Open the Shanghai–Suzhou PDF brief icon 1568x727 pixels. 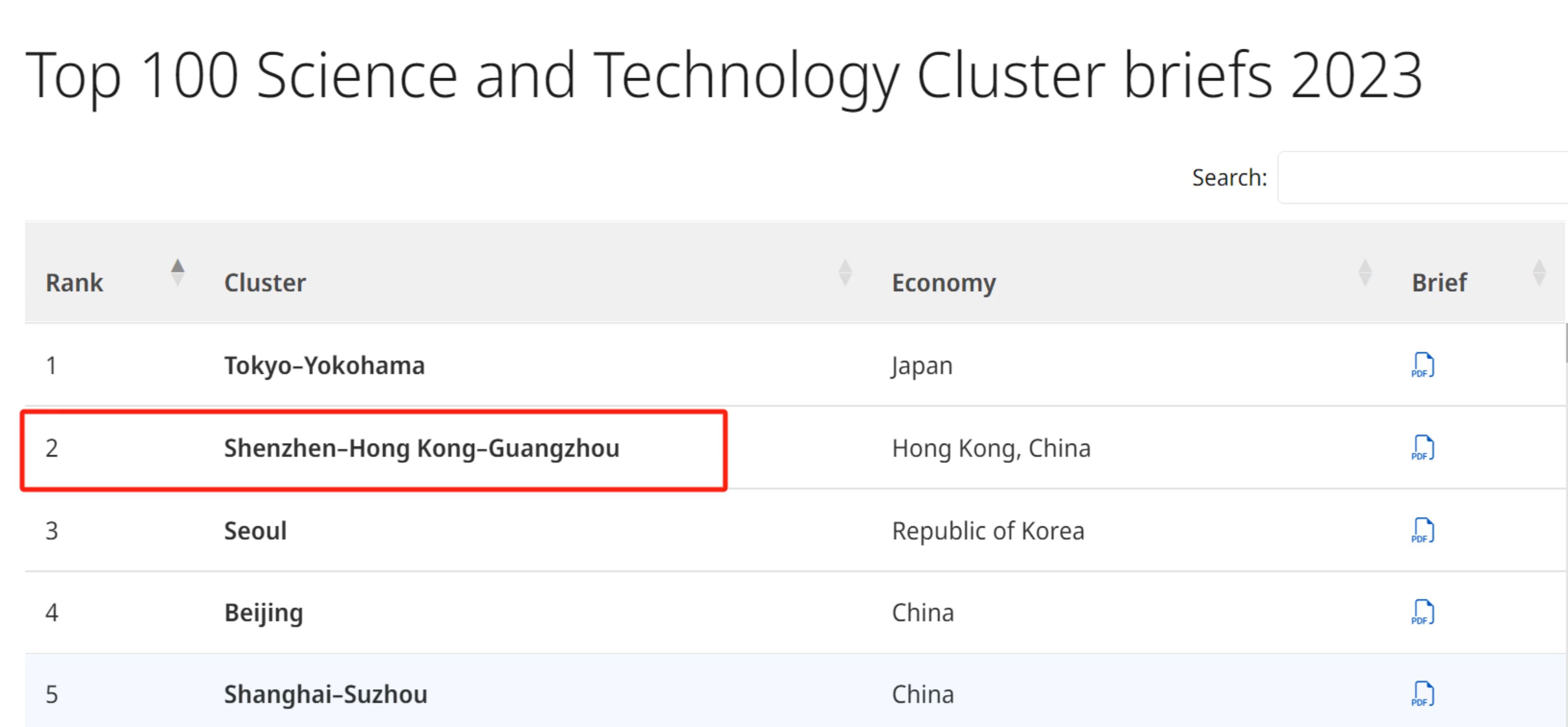pyautogui.click(x=1423, y=694)
